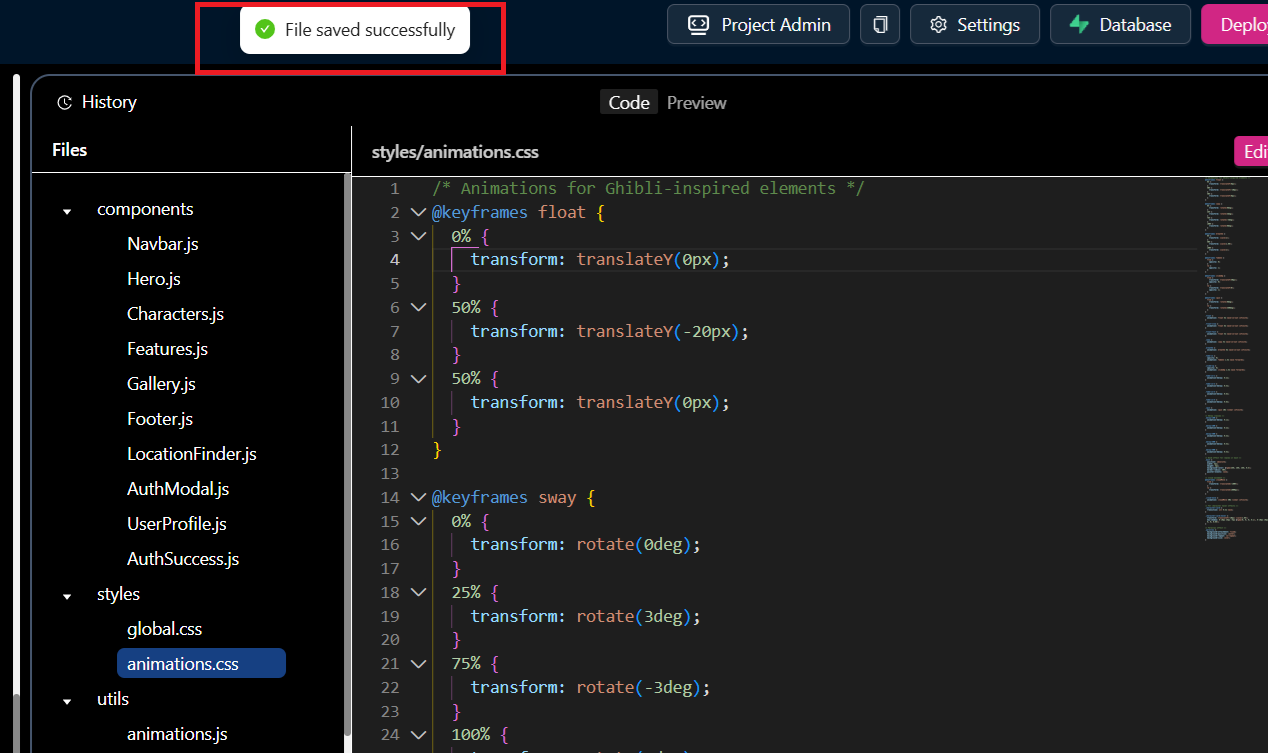The width and height of the screenshot is (1268, 753).
Task: Open AuthModal.js file
Action: [x=178, y=489]
